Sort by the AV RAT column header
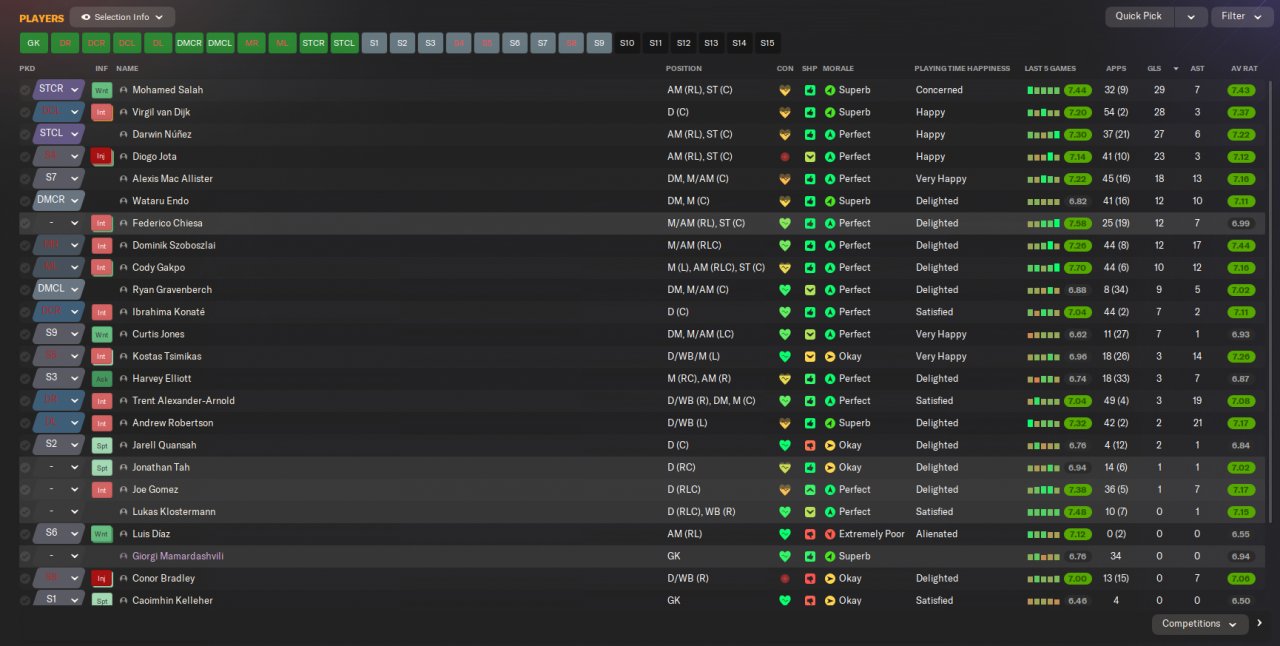This screenshot has height=646, width=1280. (x=1243, y=69)
